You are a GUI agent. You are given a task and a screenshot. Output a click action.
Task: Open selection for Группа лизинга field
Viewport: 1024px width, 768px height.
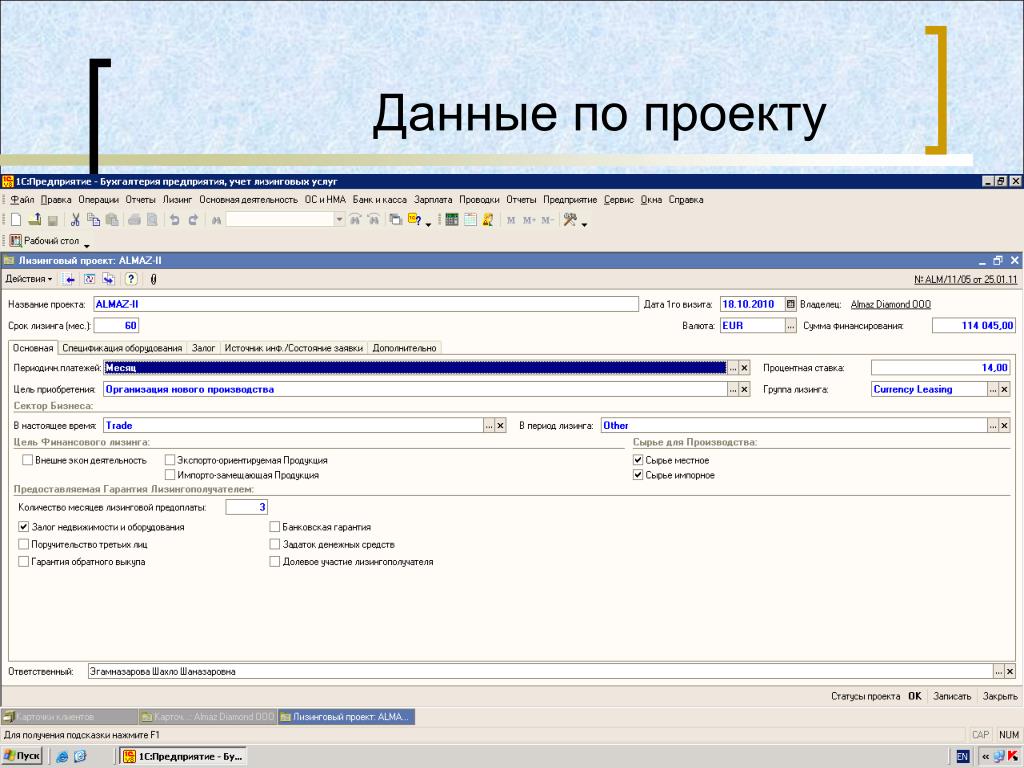coord(993,390)
